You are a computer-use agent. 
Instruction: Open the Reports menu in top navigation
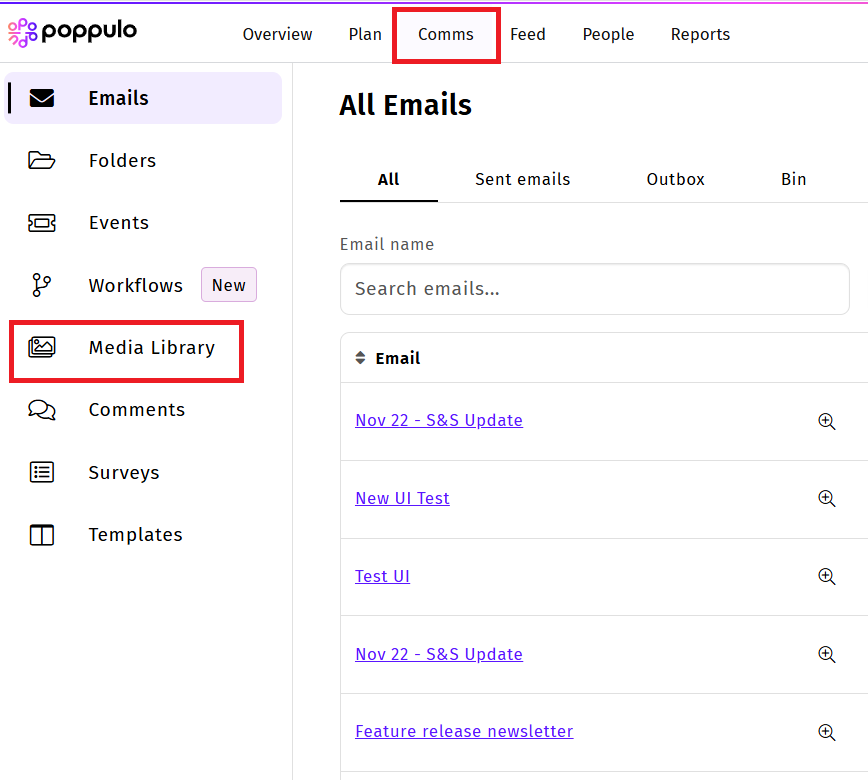(700, 34)
